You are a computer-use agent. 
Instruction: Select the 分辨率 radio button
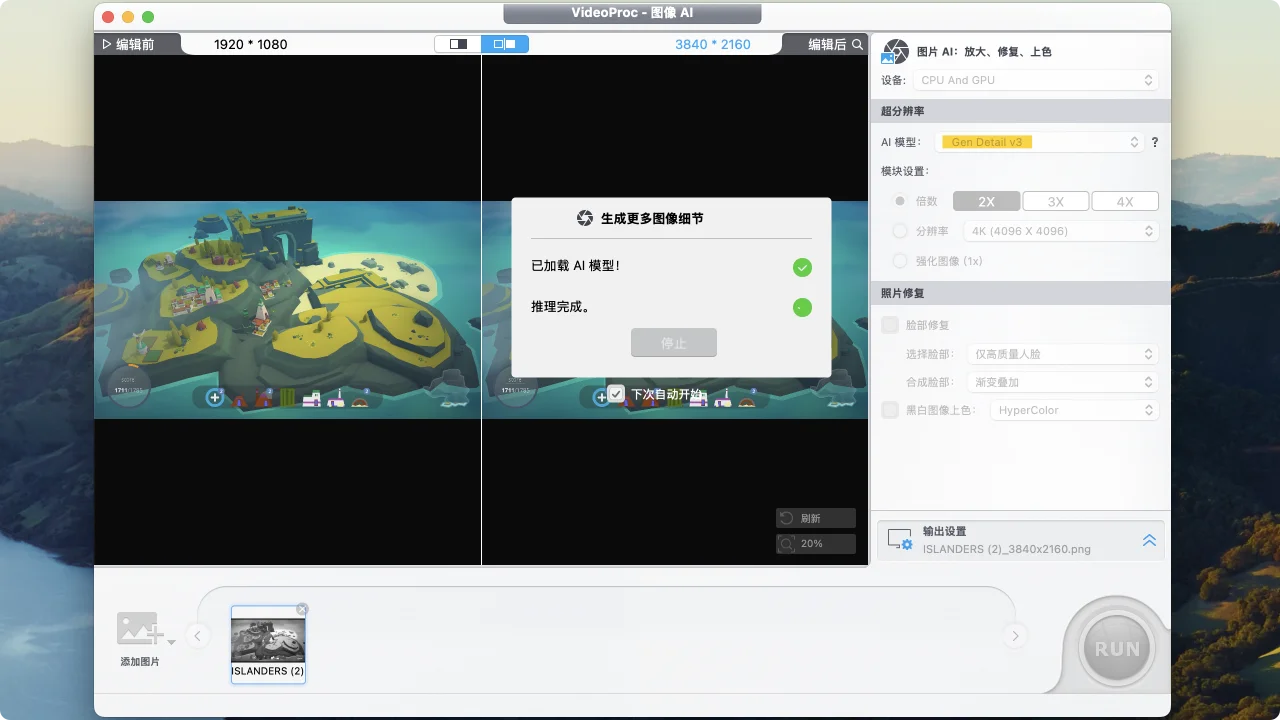(900, 231)
